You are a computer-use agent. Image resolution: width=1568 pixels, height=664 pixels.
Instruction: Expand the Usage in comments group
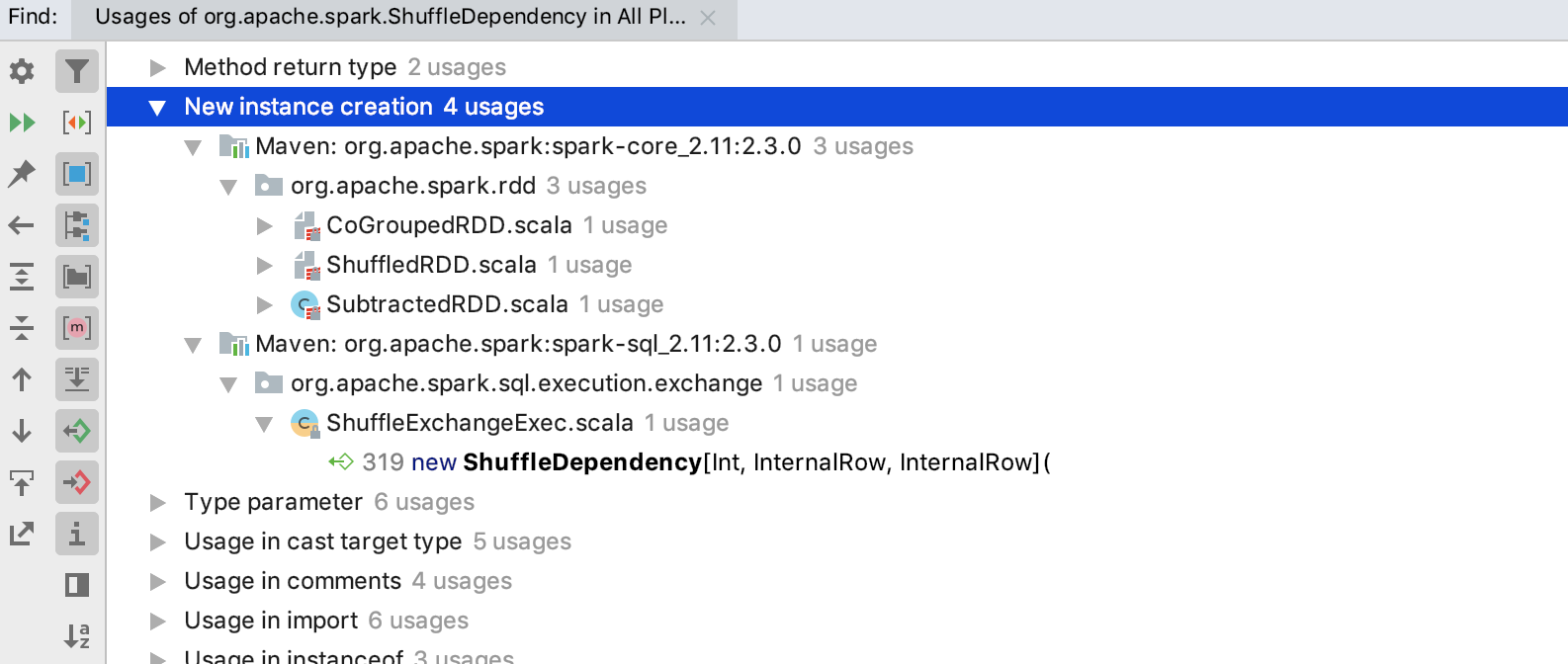(x=157, y=582)
